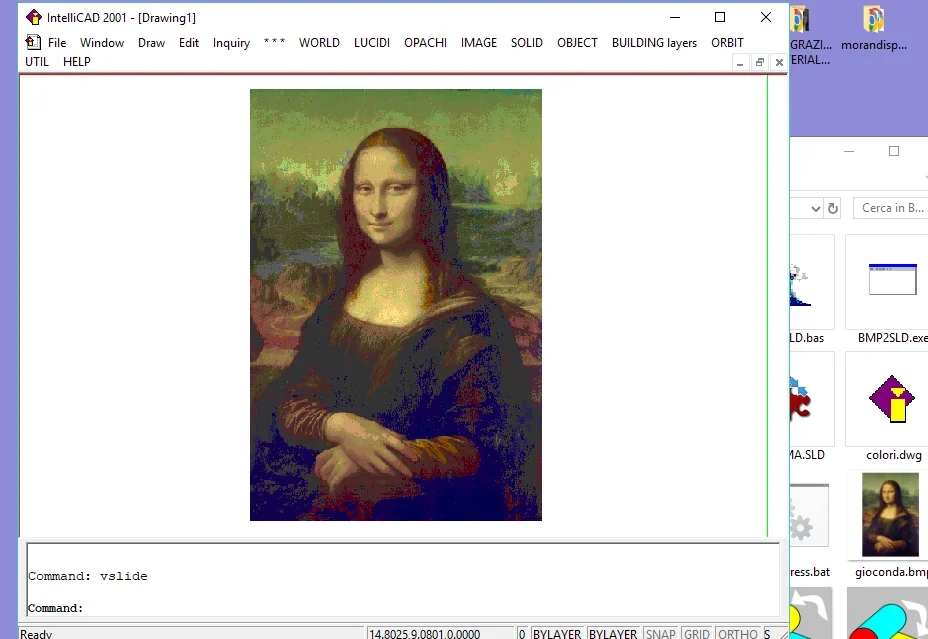Open the OBJECT menu

(577, 43)
